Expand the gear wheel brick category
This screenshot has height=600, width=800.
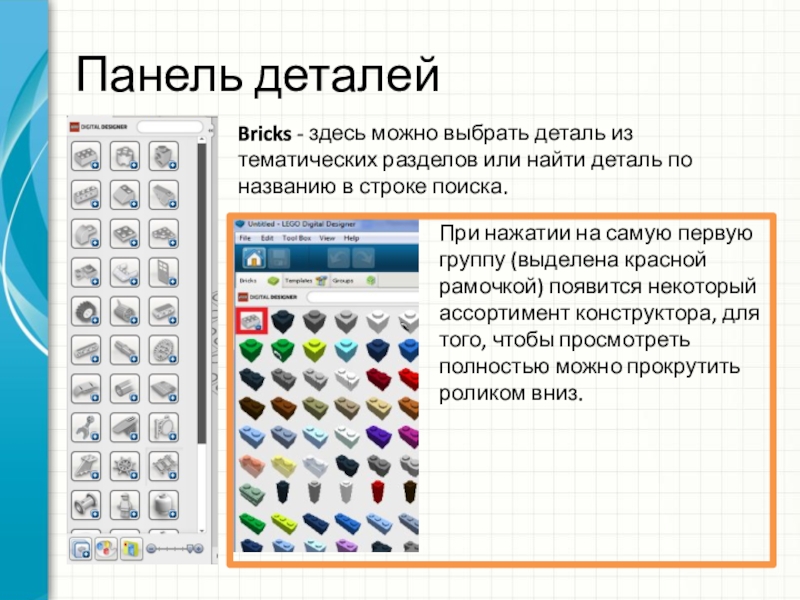click(x=84, y=310)
